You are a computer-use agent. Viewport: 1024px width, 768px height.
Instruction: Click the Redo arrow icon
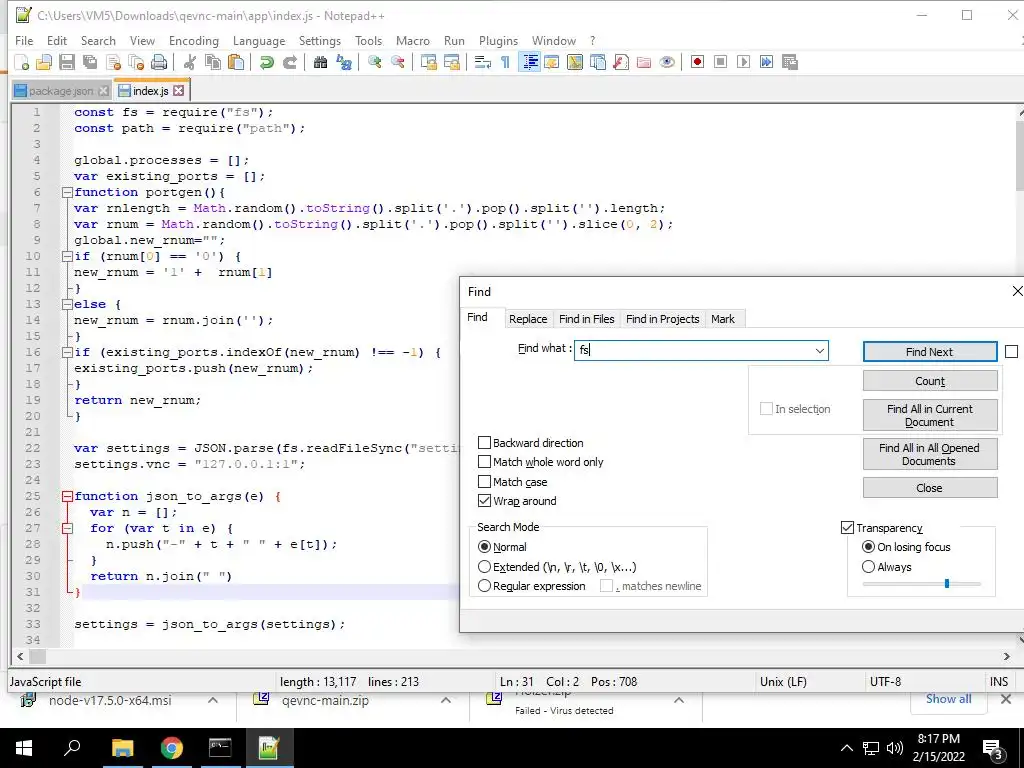[289, 62]
